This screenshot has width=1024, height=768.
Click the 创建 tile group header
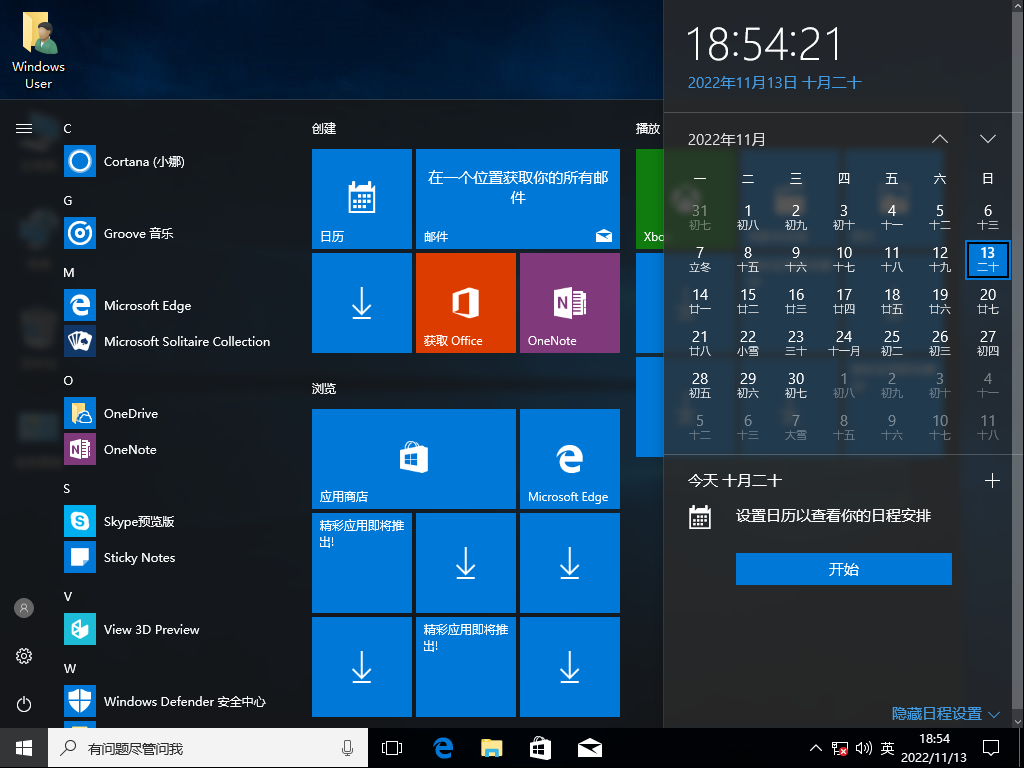pyautogui.click(x=324, y=129)
